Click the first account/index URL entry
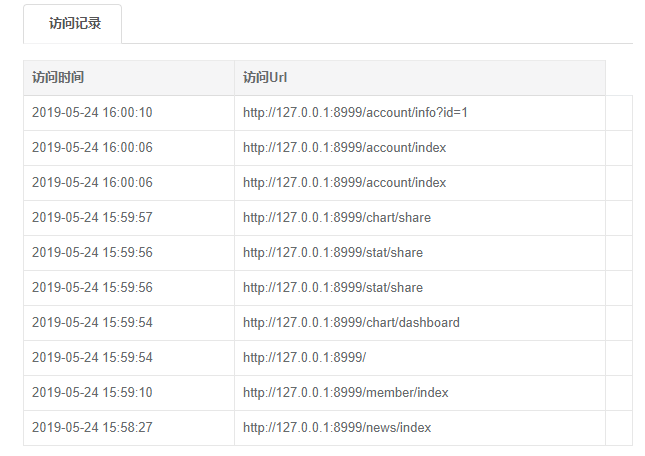The width and height of the screenshot is (645, 456). [x=344, y=148]
